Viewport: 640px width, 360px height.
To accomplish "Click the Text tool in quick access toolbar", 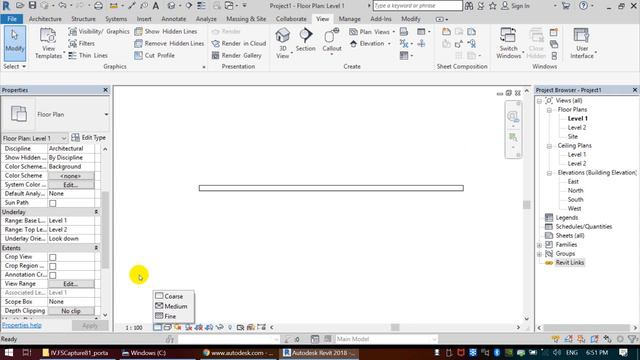I will coord(156,6).
